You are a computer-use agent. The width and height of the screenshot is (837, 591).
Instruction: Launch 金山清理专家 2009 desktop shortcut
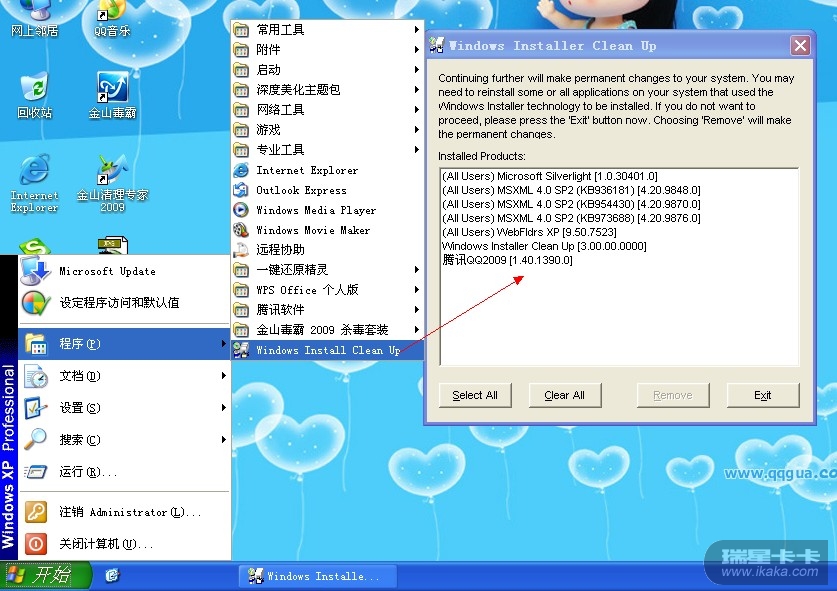click(112, 184)
